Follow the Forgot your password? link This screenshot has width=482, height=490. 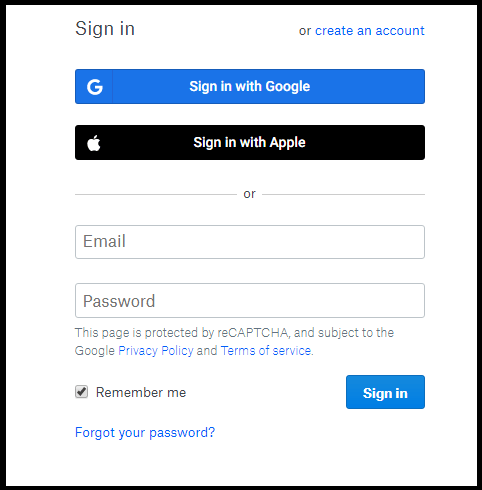click(x=145, y=433)
